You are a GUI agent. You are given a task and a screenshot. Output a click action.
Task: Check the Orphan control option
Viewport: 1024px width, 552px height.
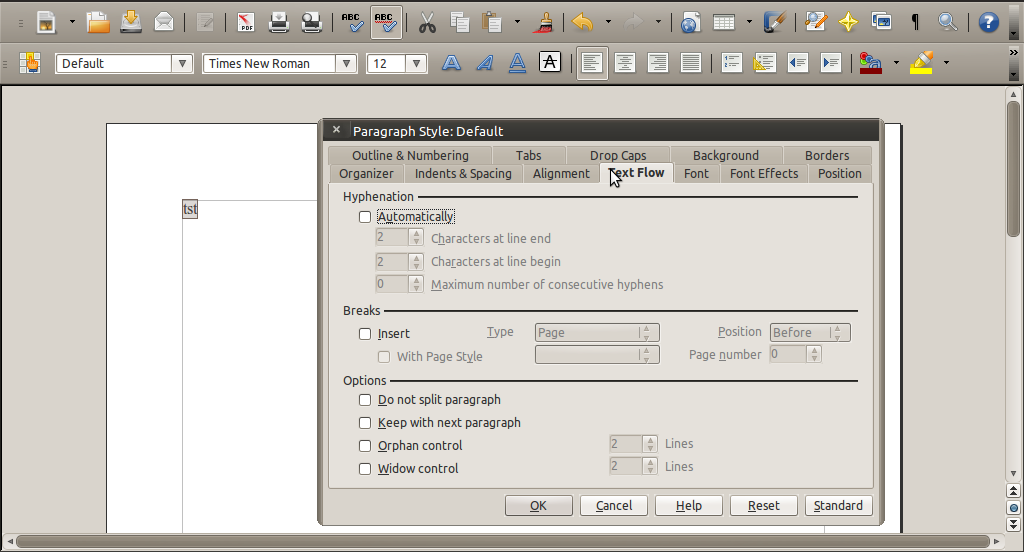(365, 446)
